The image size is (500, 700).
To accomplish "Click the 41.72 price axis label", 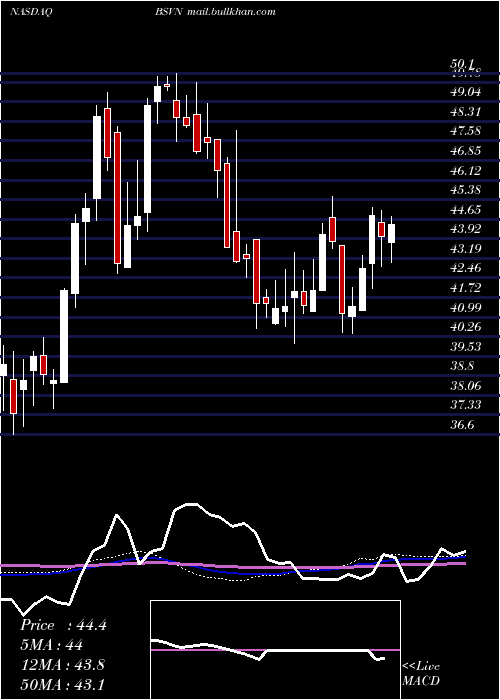I will (466, 288).
